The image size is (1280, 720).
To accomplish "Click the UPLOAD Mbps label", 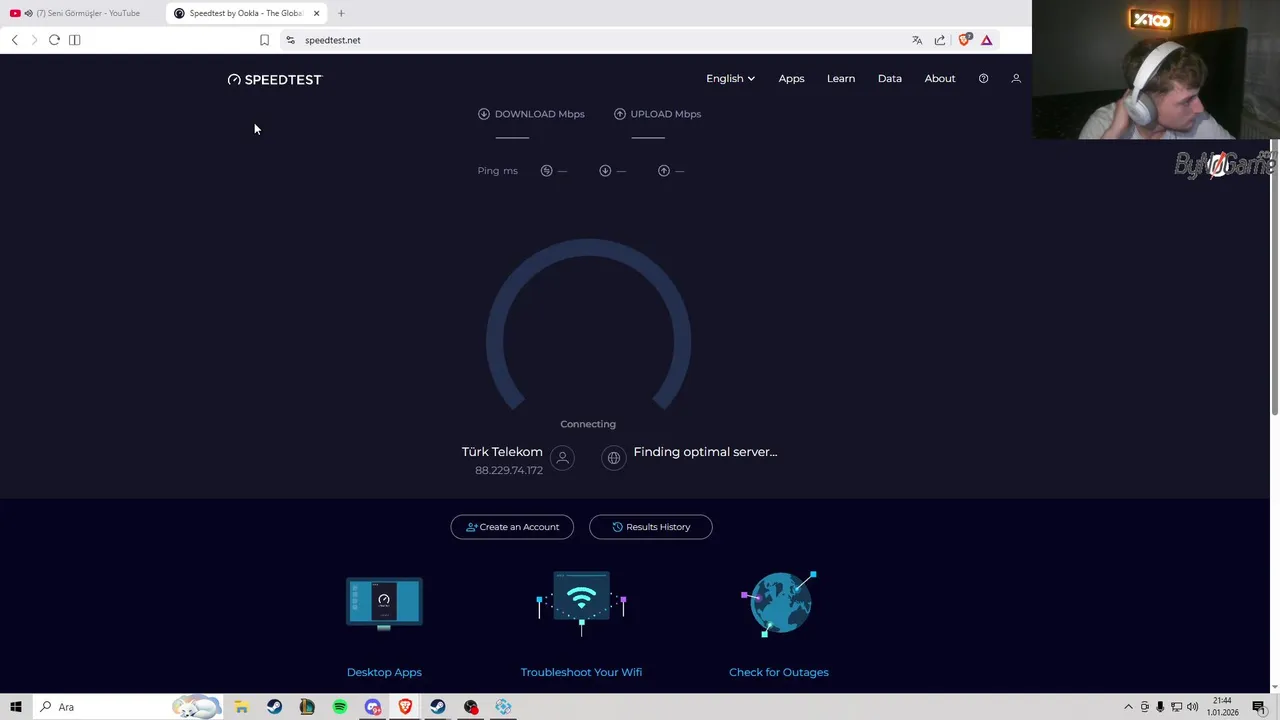I will tap(666, 114).
